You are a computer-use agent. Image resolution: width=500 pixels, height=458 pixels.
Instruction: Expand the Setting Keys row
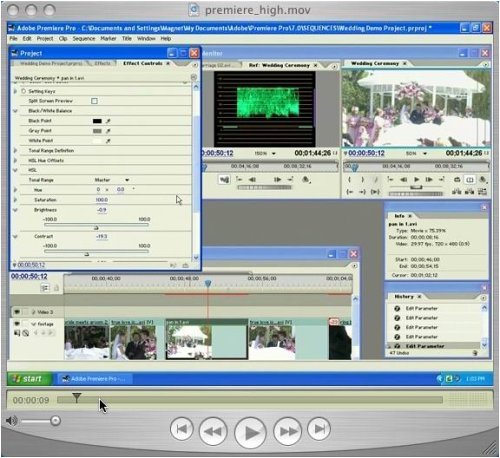point(15,91)
